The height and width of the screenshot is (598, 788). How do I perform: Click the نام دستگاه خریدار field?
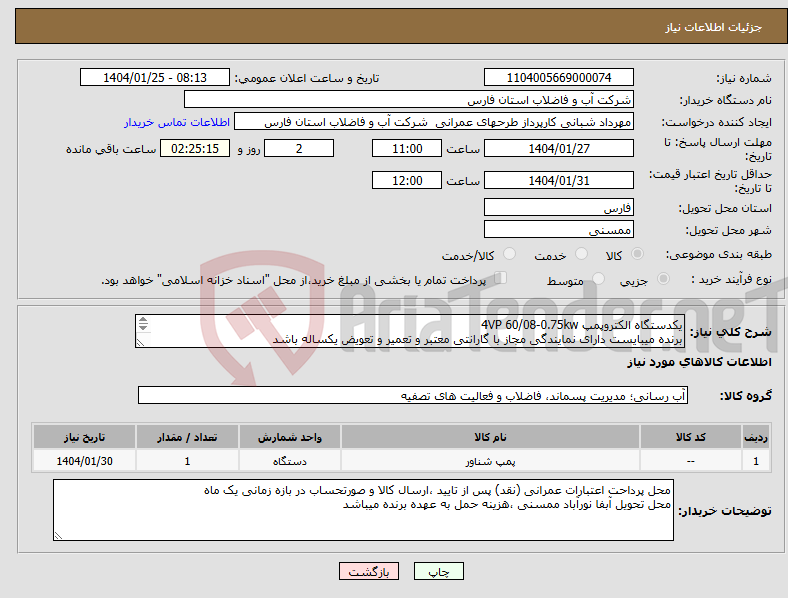point(409,99)
